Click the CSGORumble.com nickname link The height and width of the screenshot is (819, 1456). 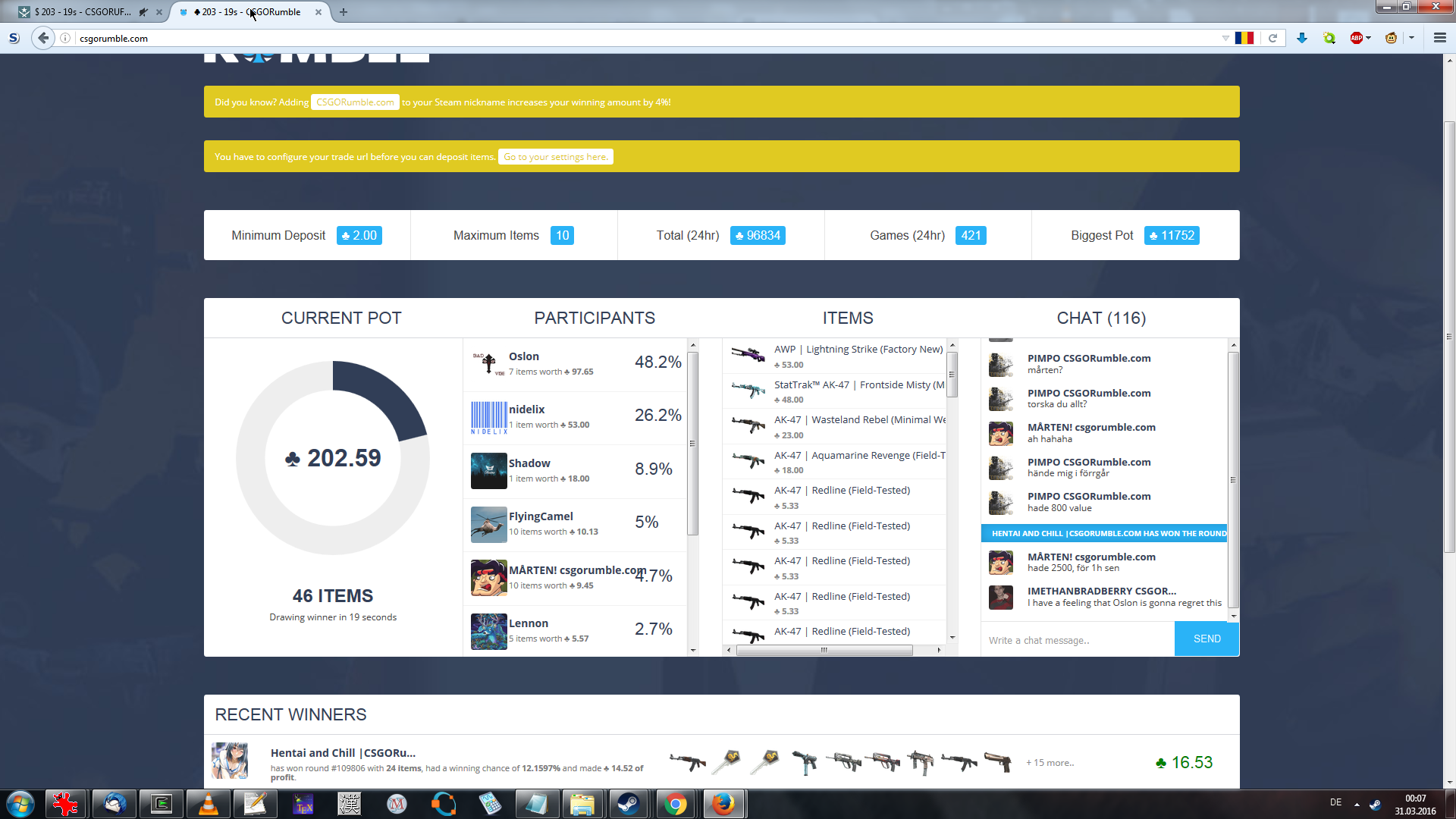point(355,102)
